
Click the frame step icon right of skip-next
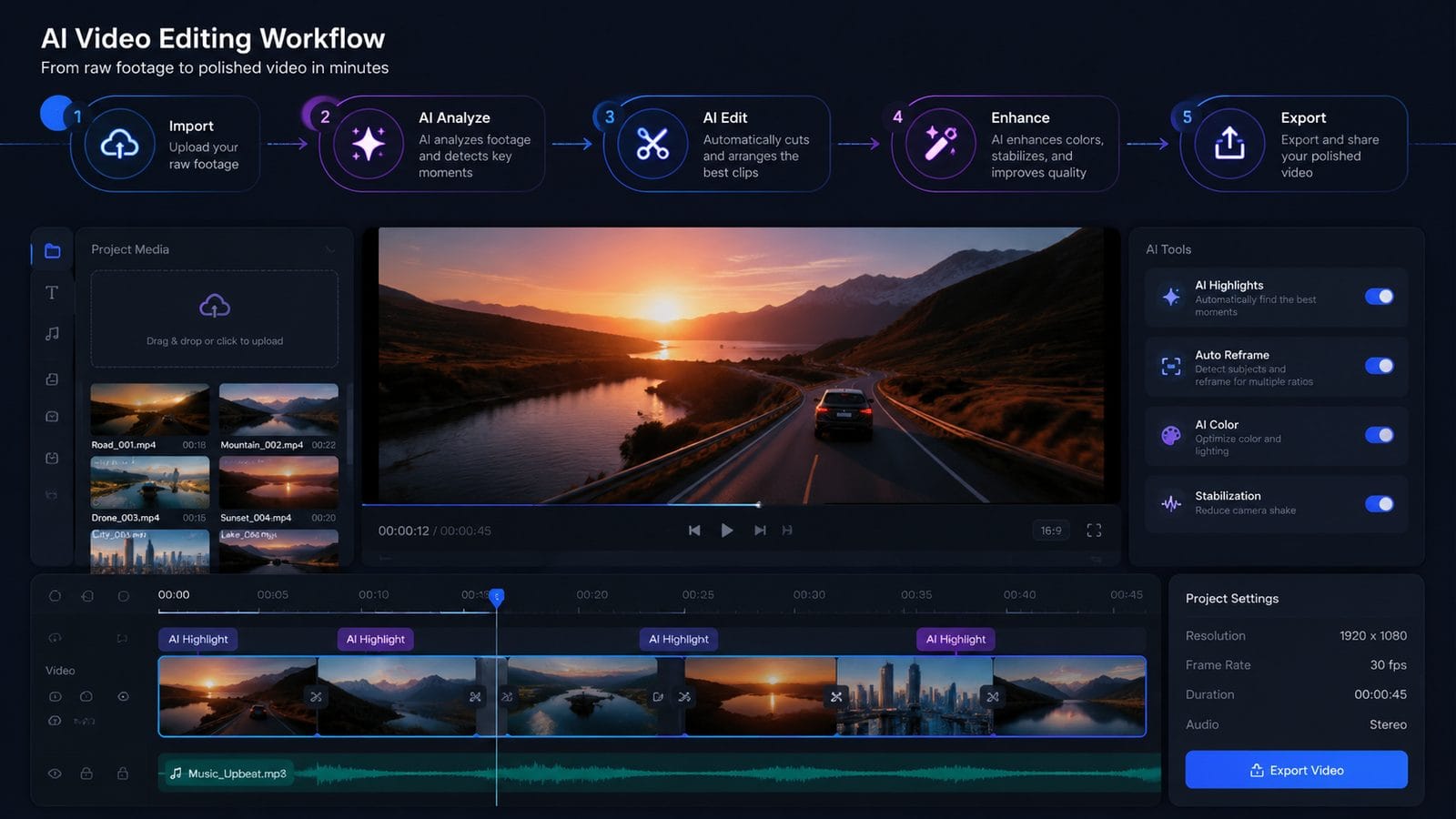click(x=787, y=531)
